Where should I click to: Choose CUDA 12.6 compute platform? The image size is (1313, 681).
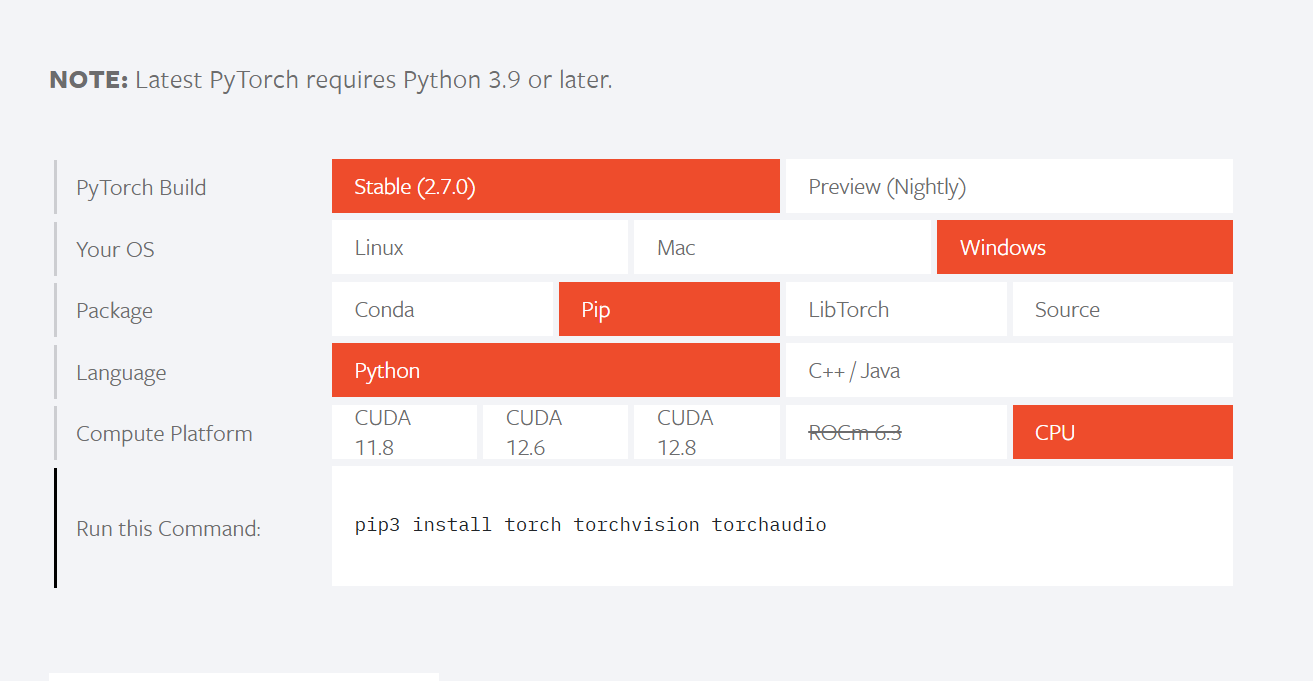click(x=555, y=432)
